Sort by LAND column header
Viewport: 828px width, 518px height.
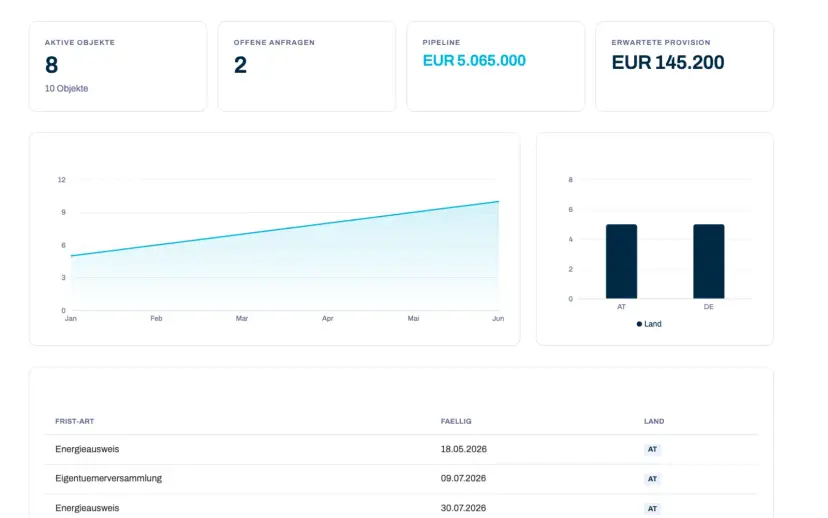[x=654, y=421]
